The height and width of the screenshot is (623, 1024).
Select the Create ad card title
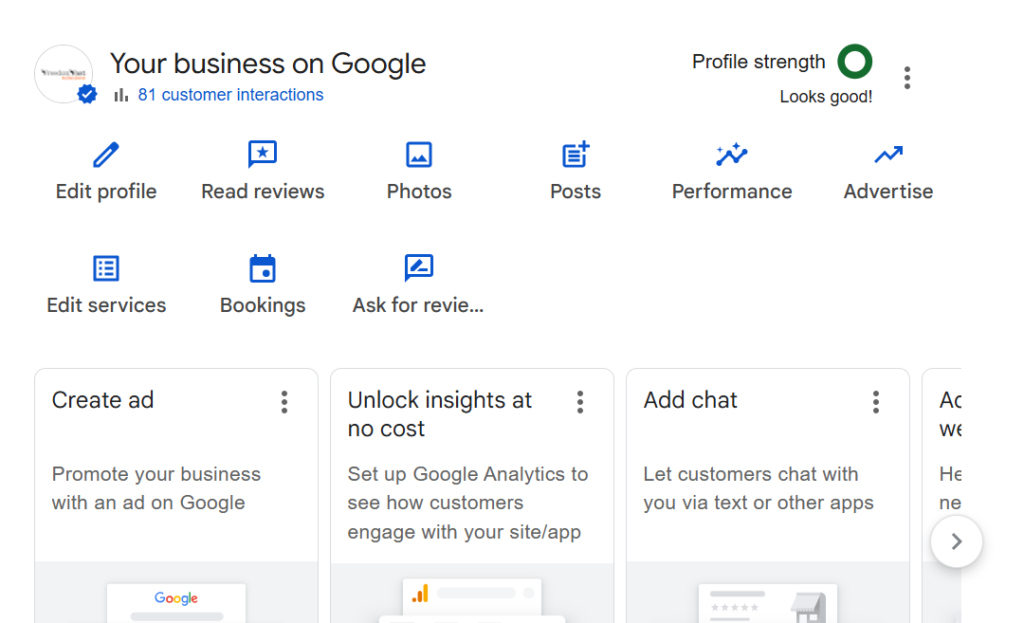click(x=103, y=400)
